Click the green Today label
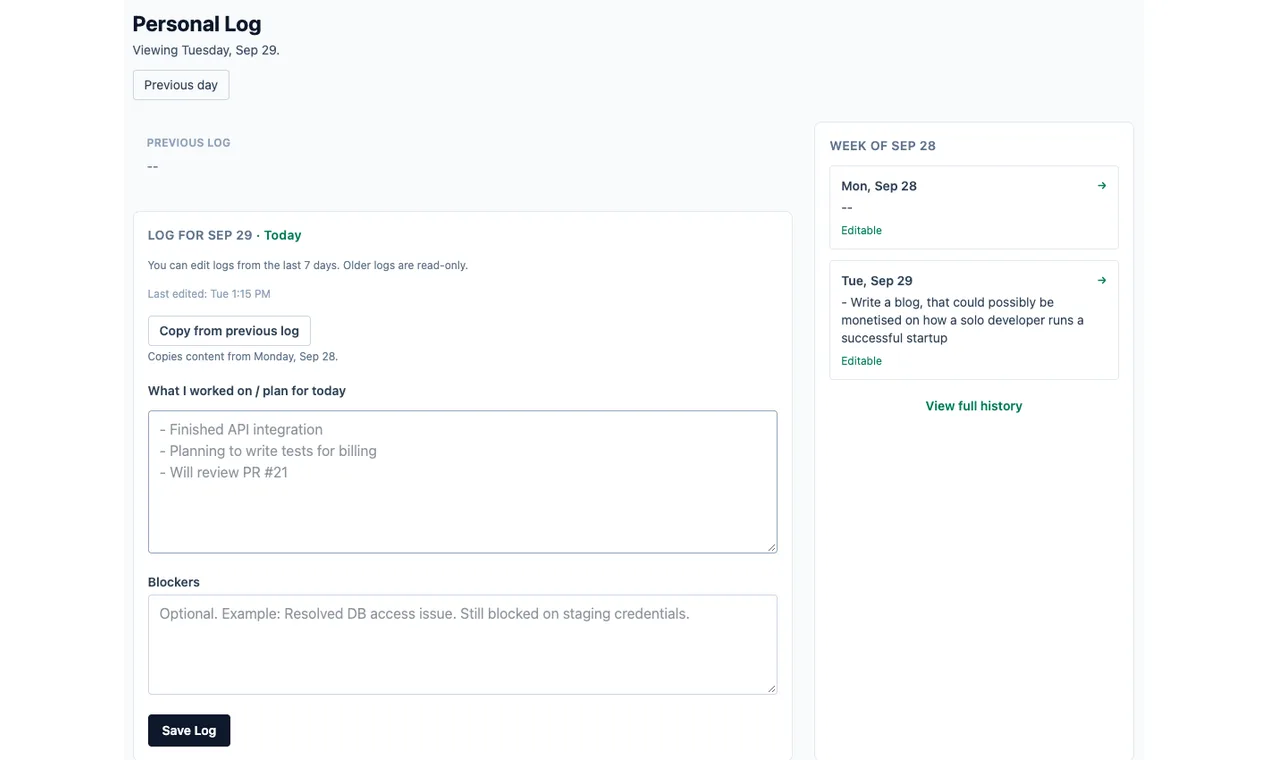The image size is (1270, 760). click(x=283, y=235)
